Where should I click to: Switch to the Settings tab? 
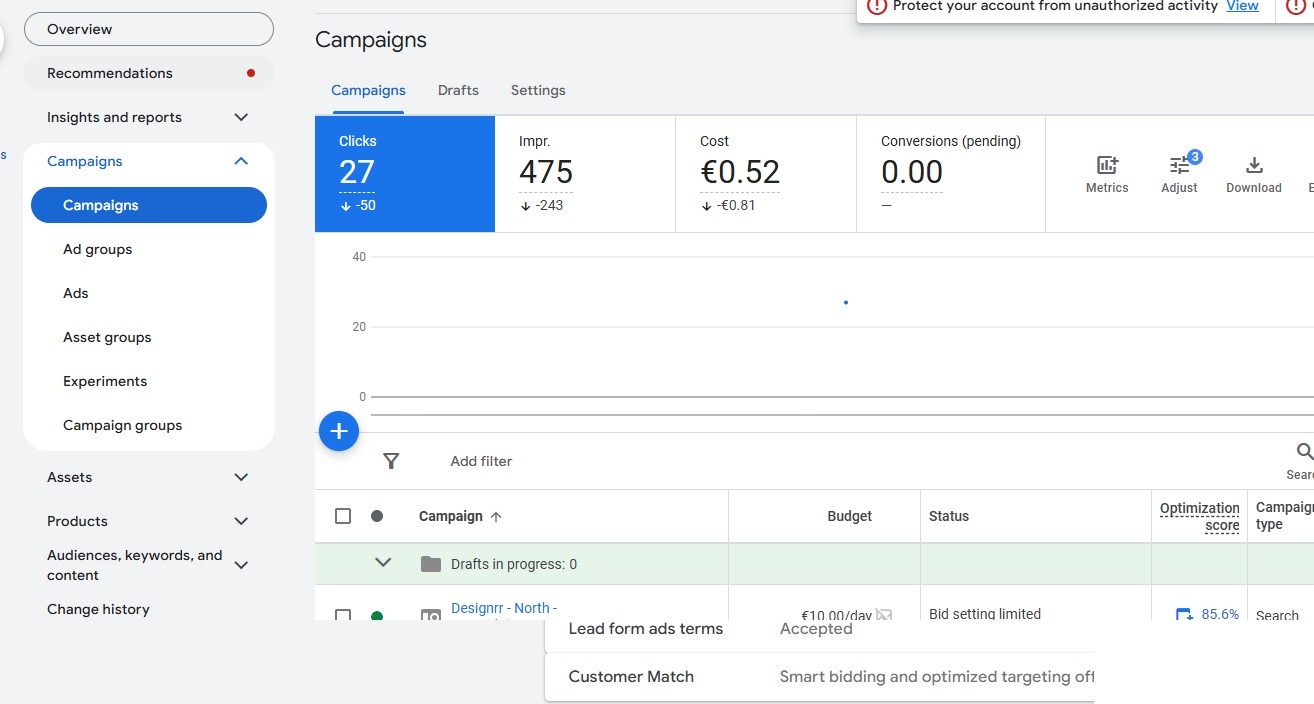click(x=538, y=90)
